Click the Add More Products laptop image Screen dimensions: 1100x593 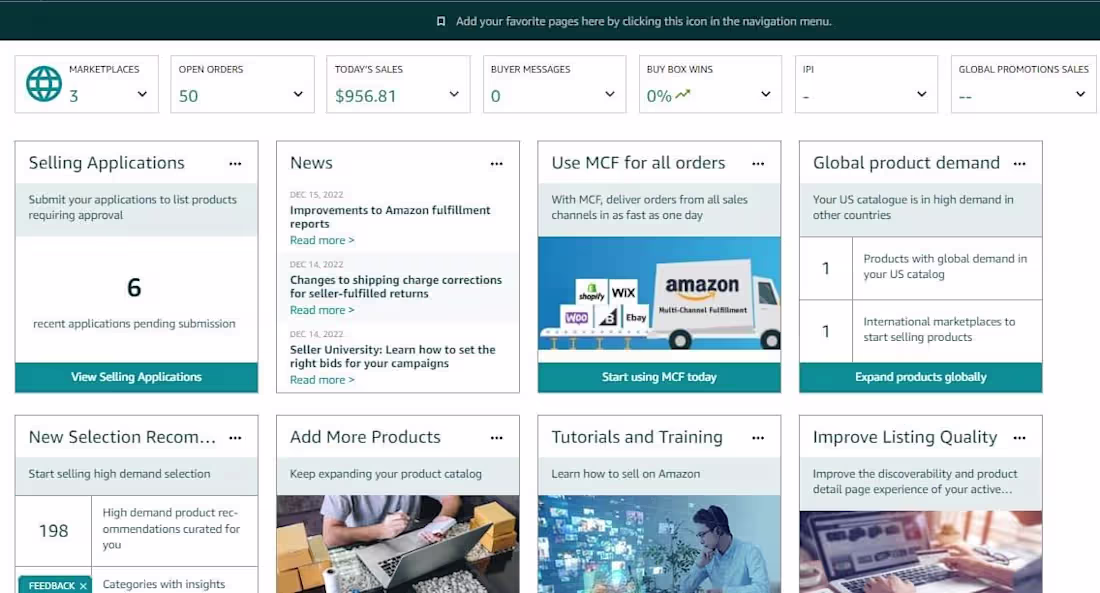[x=398, y=544]
